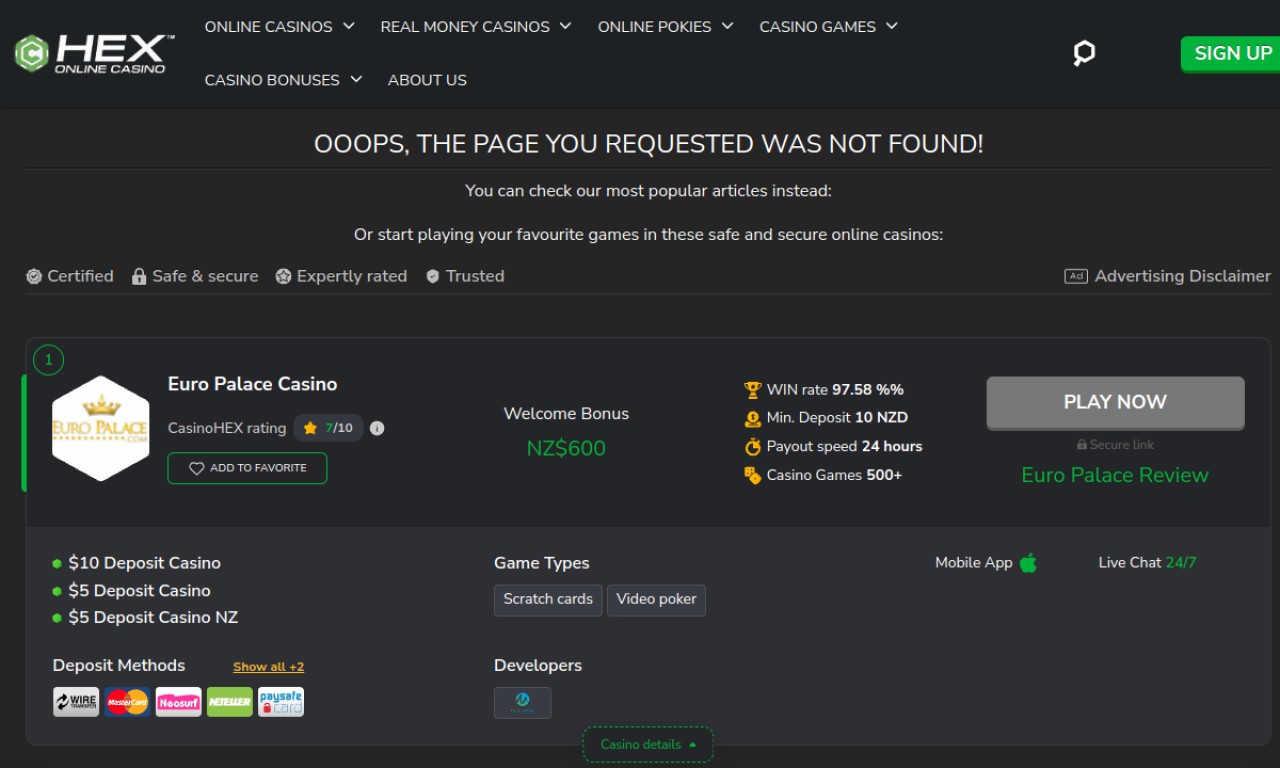Click the Payout speed stopwatch icon

coord(753,446)
